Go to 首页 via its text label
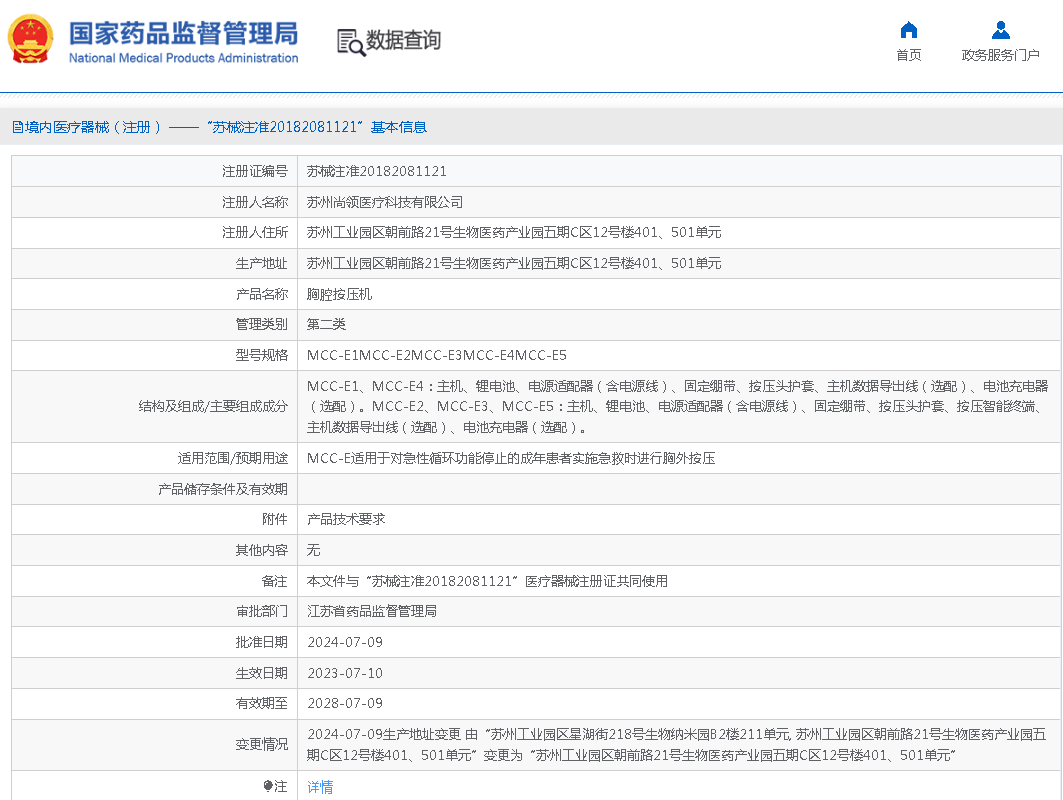The width and height of the screenshot is (1063, 800). (x=908, y=55)
